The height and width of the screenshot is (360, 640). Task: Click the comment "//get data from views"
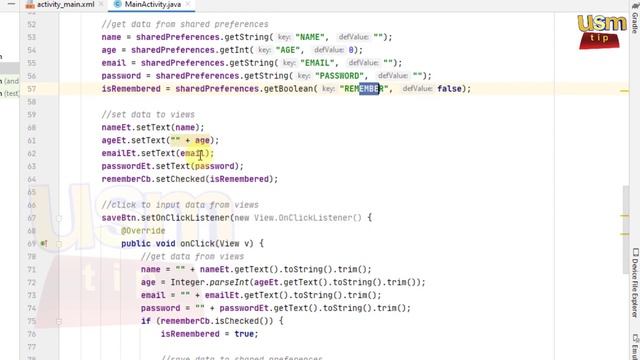(192, 257)
